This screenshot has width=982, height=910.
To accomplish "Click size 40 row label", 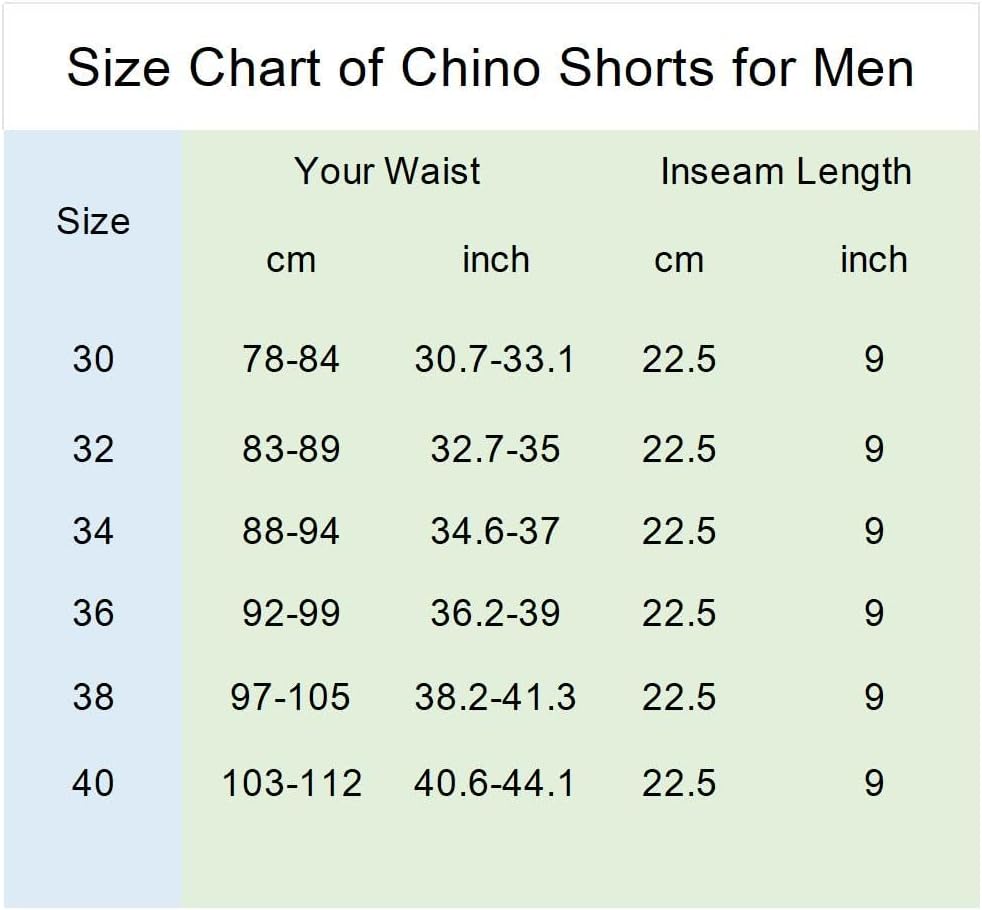I will [x=93, y=783].
